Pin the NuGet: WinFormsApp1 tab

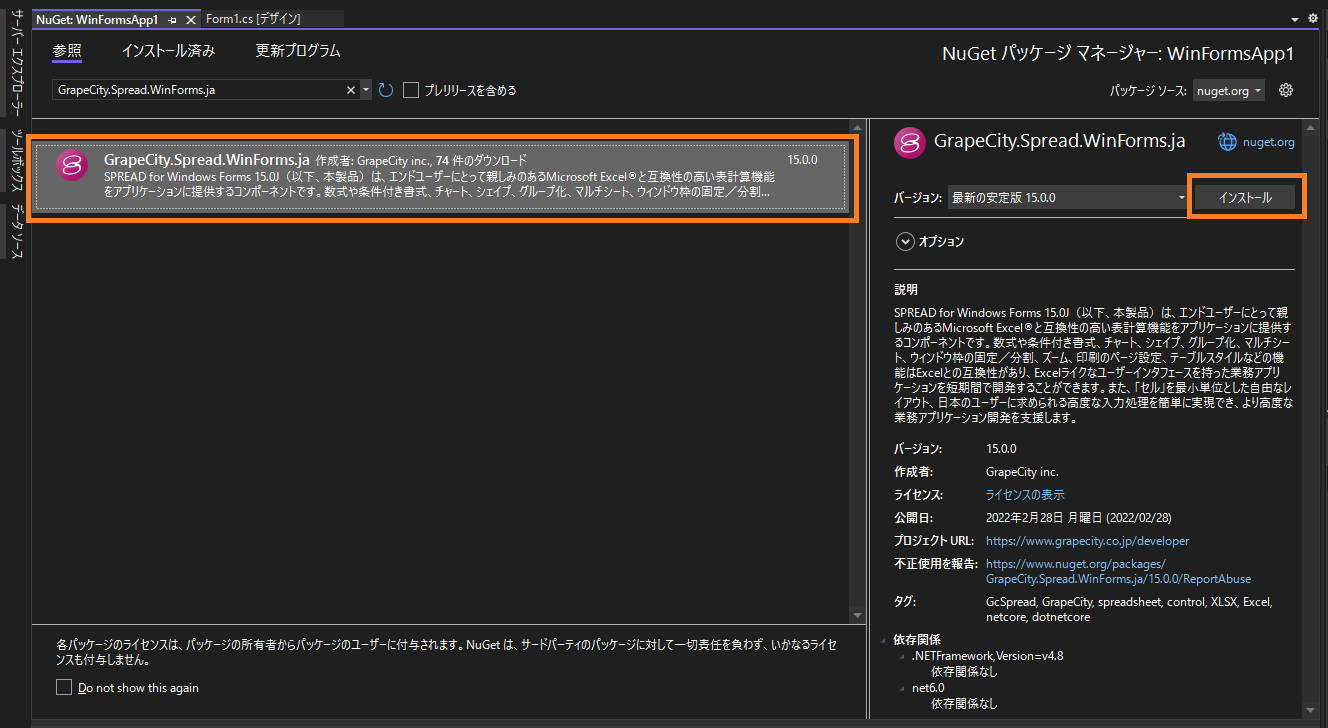coord(173,19)
